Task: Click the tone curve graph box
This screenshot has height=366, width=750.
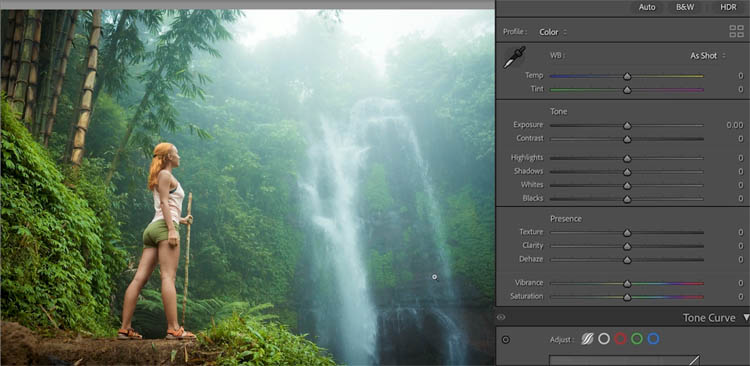Action: tap(624, 360)
